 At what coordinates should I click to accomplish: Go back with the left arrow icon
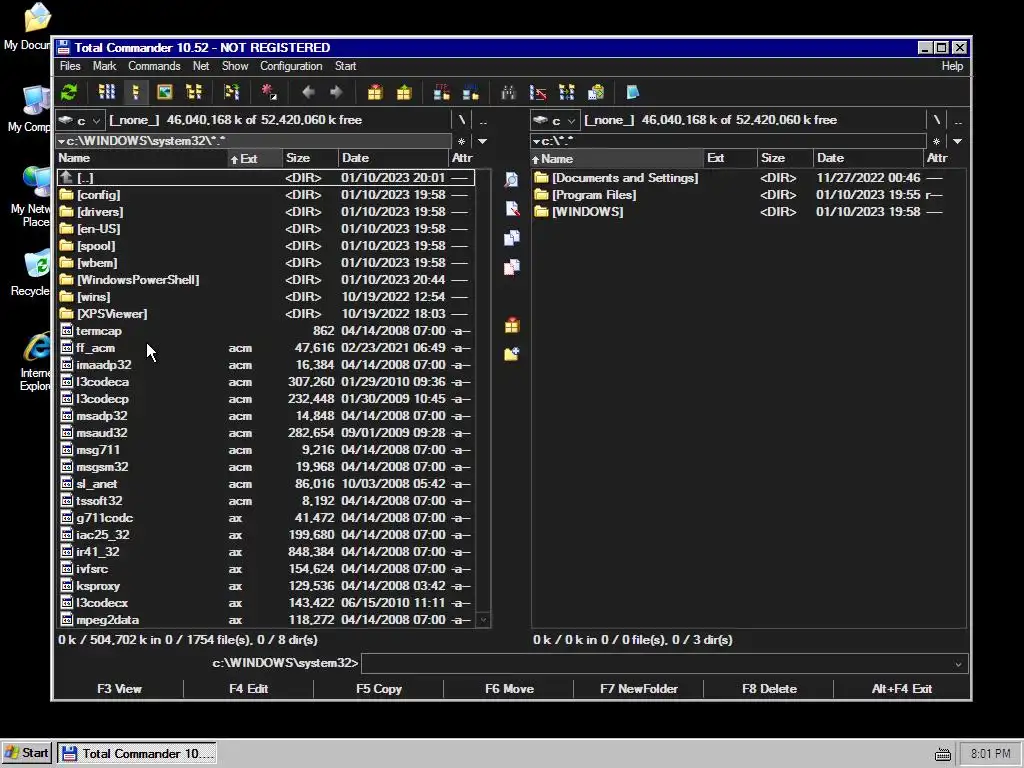click(x=308, y=92)
